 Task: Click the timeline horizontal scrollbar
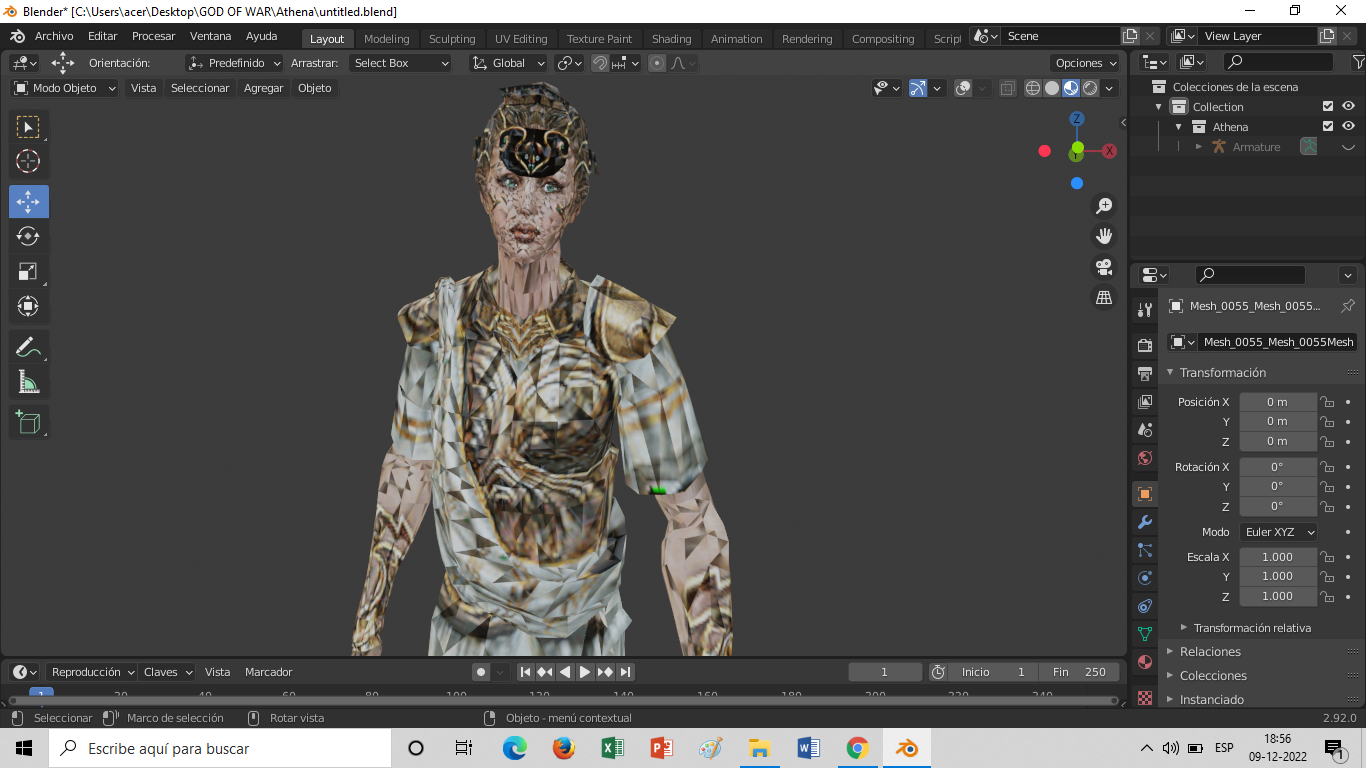coord(563,700)
